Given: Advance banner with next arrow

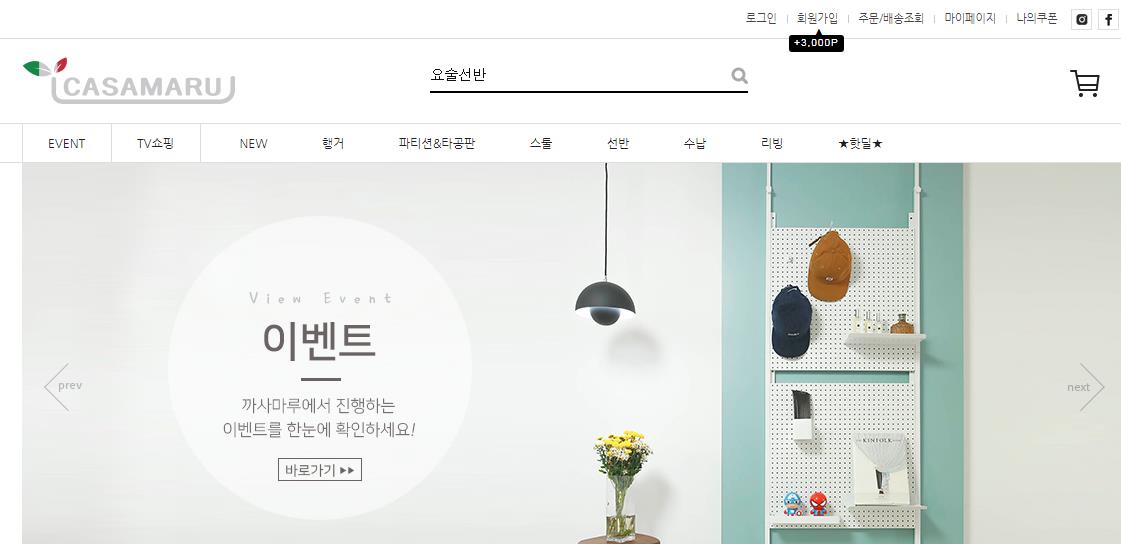Looking at the screenshot, I should (1085, 387).
